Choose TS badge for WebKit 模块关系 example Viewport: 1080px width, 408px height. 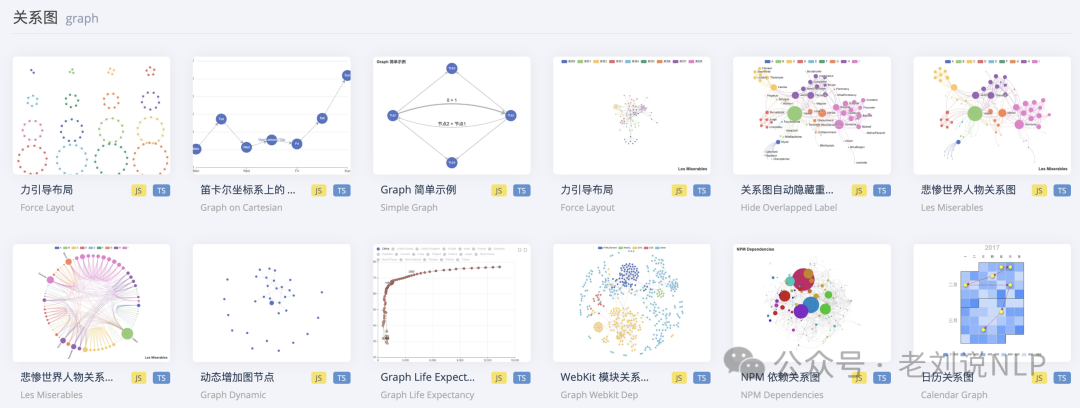click(x=701, y=378)
